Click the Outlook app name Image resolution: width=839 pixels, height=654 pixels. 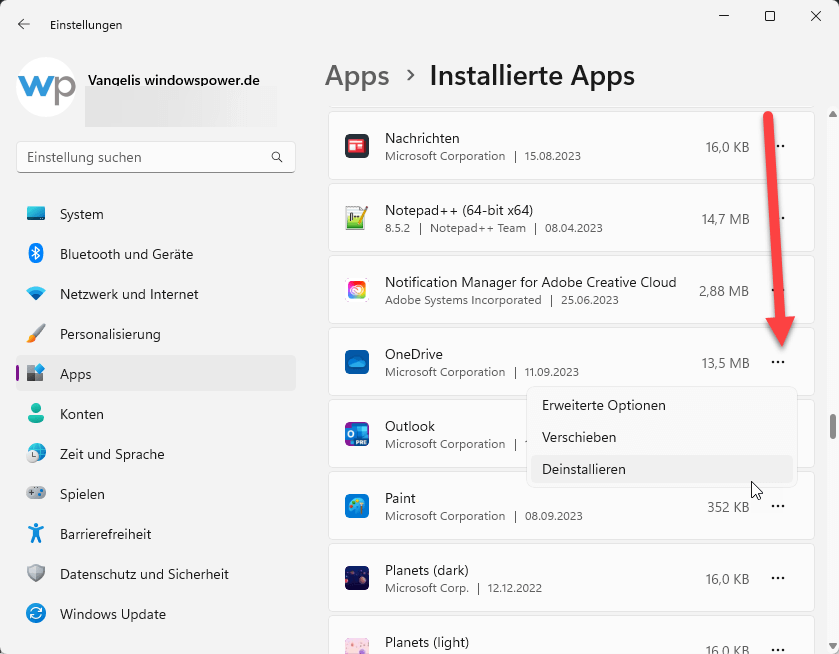click(410, 427)
